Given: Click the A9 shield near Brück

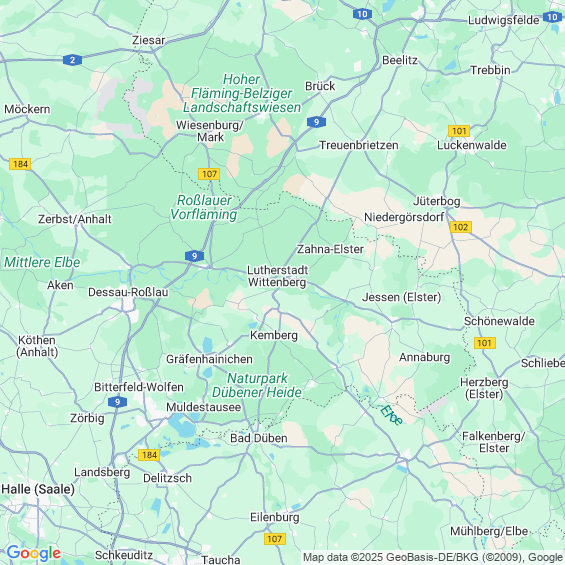Looking at the screenshot, I should click(x=316, y=122).
